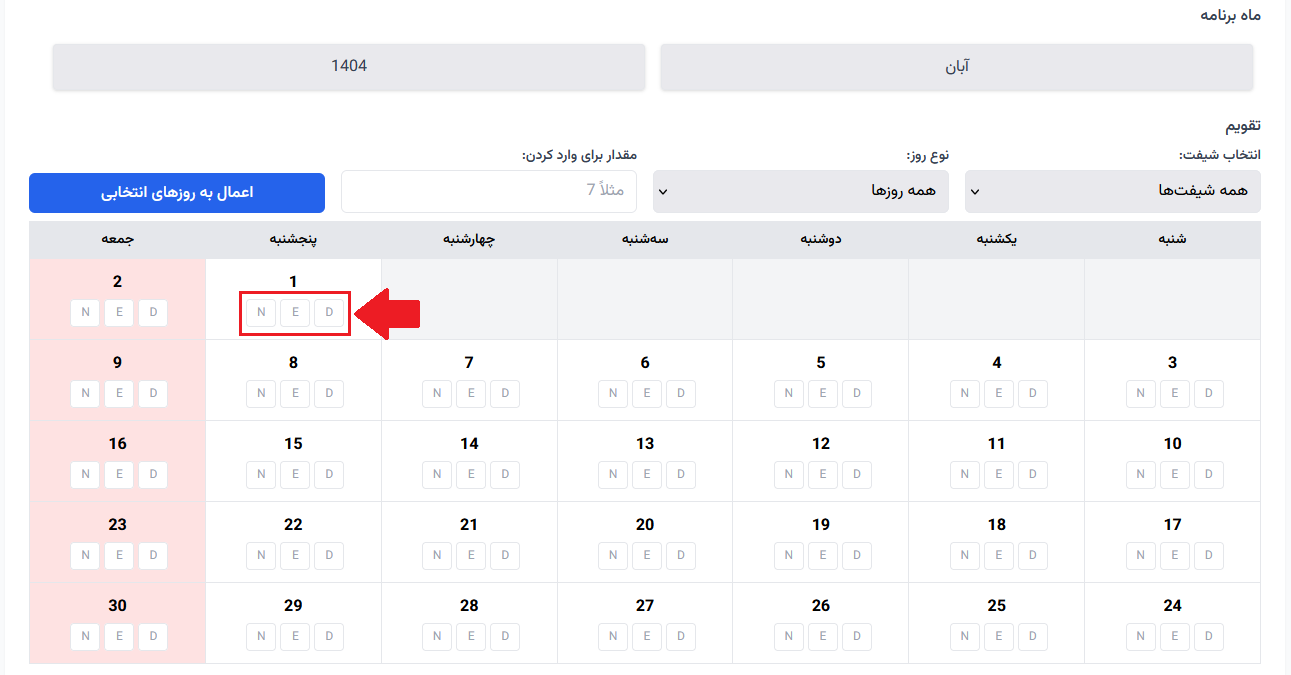Select the D shift on day 18

click(x=1033, y=555)
